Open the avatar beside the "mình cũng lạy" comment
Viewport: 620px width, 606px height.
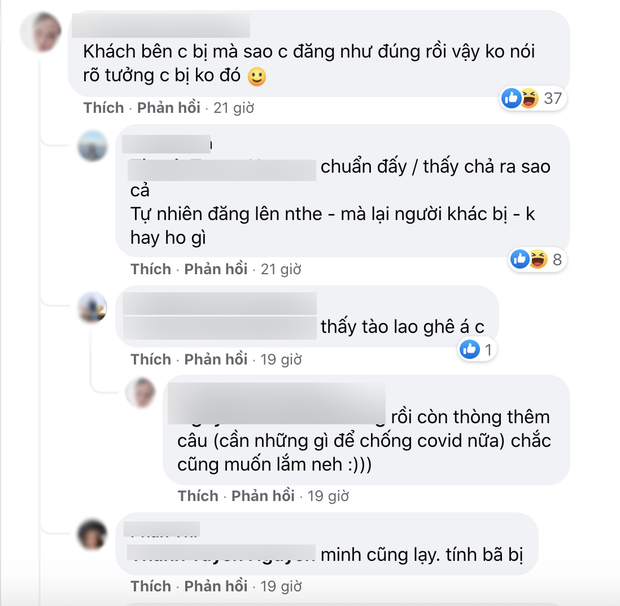coord(93,532)
